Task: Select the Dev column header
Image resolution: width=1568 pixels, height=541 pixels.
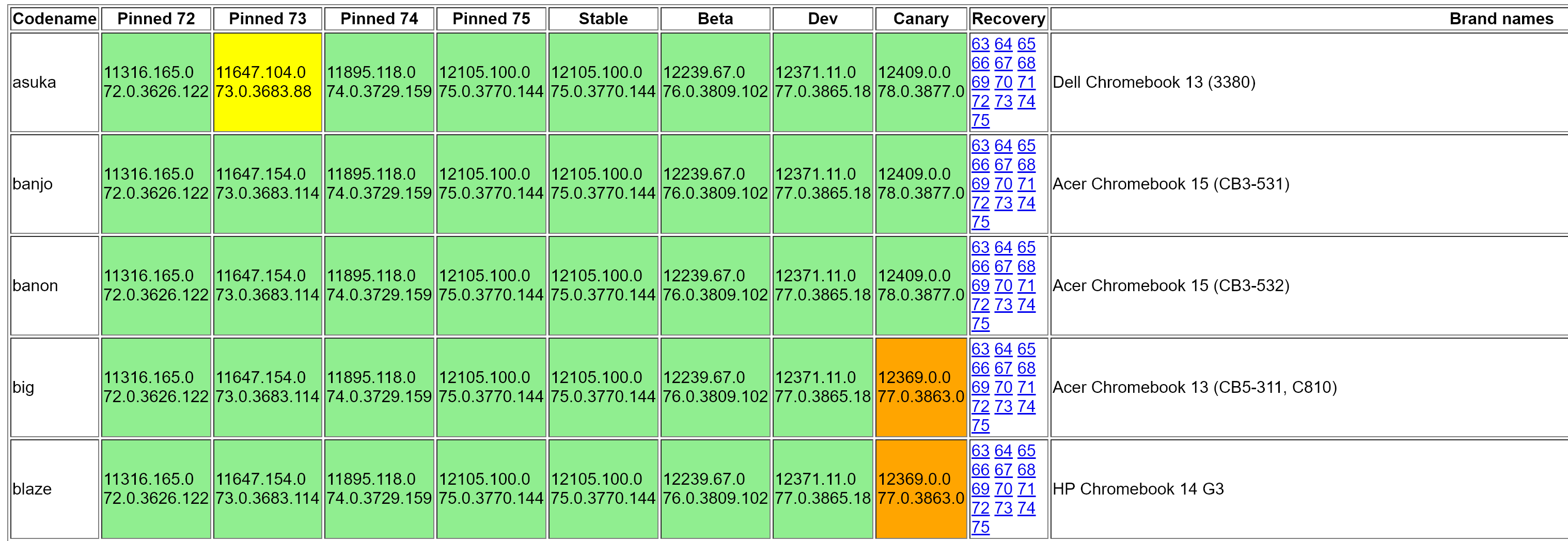Action: tap(823, 19)
